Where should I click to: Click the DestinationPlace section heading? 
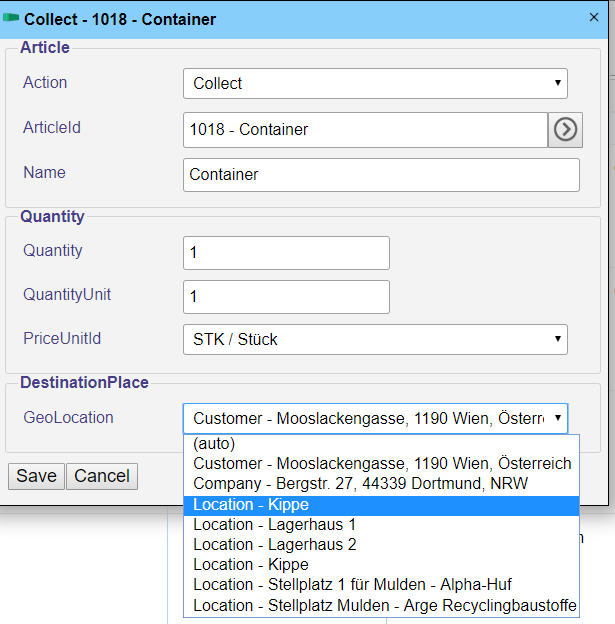pyautogui.click(x=84, y=382)
